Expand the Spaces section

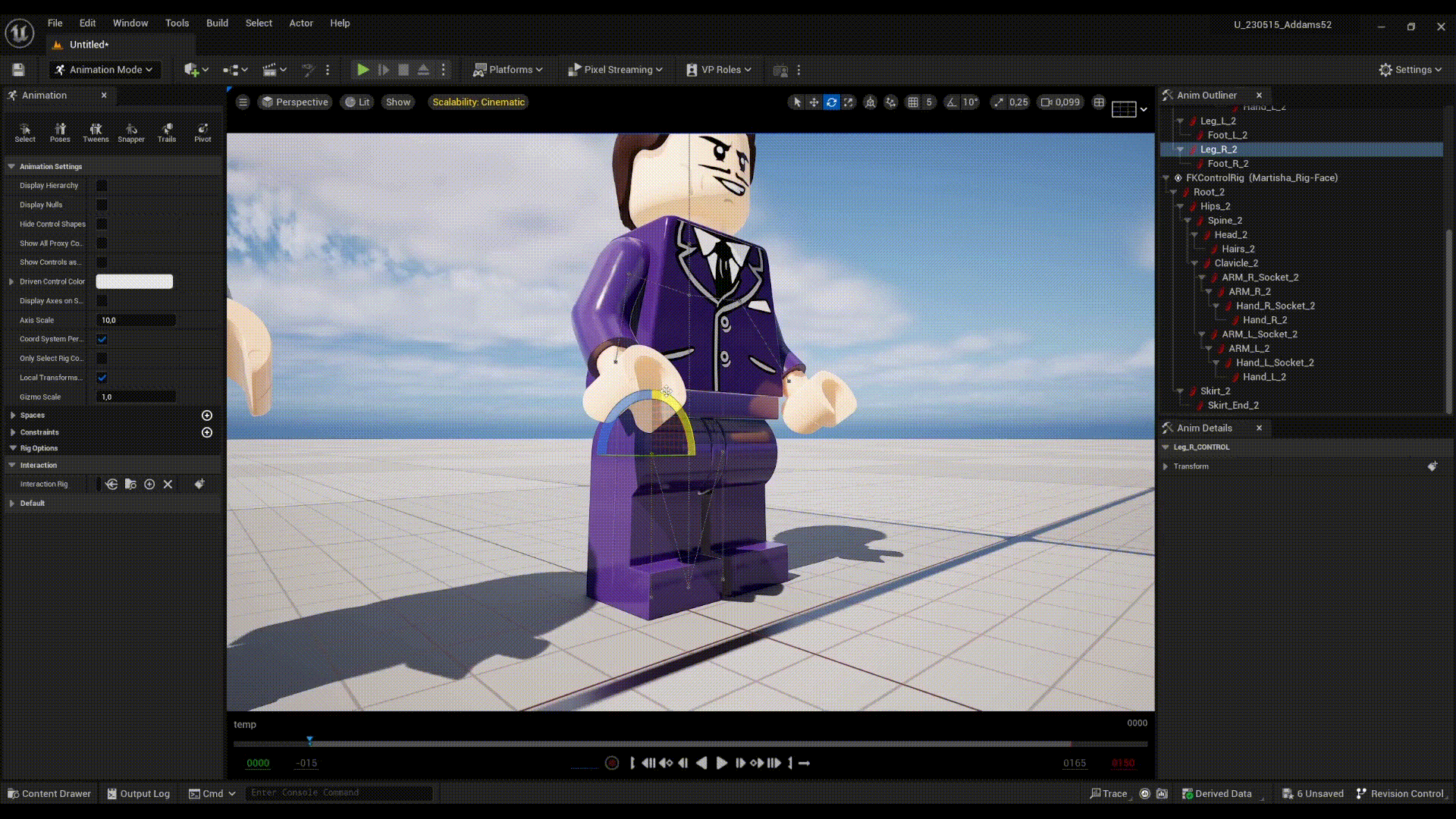tap(13, 416)
